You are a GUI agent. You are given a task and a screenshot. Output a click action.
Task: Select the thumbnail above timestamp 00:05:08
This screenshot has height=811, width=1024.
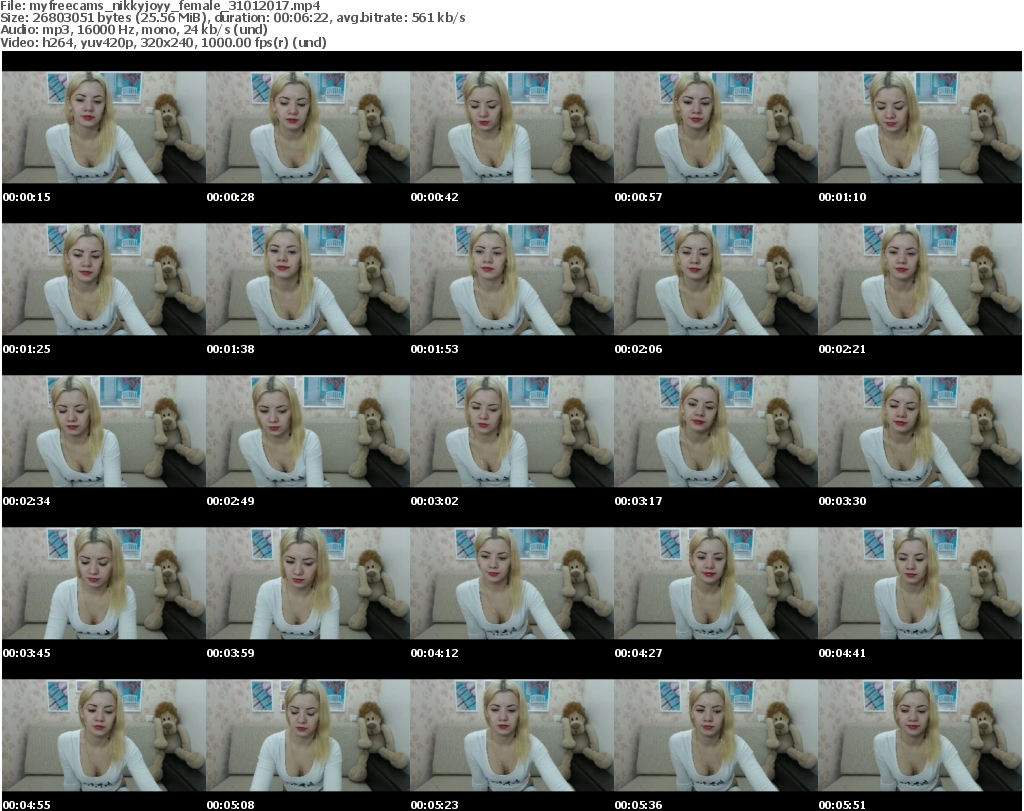[x=308, y=736]
